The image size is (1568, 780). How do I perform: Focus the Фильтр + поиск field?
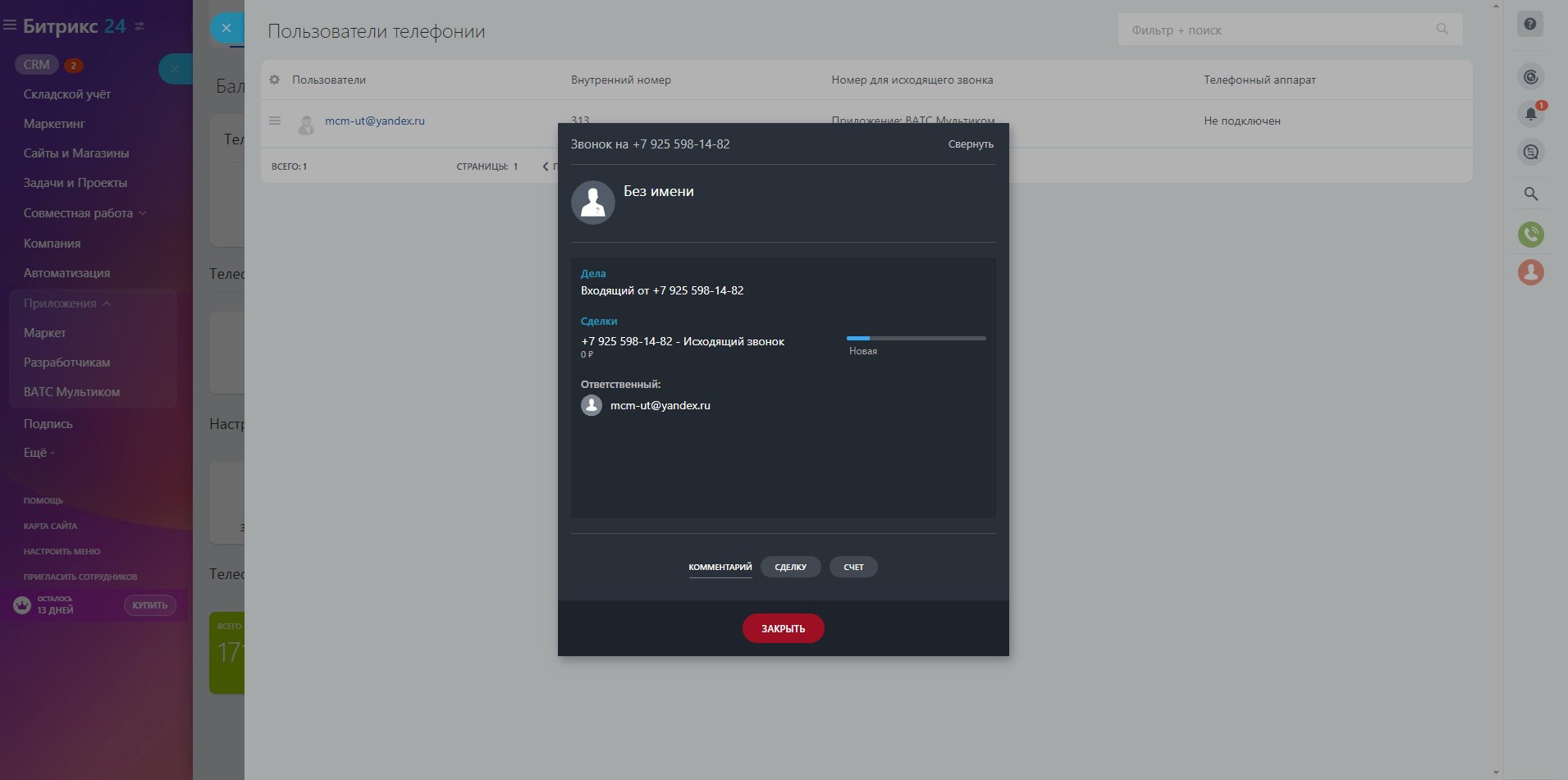[1290, 30]
